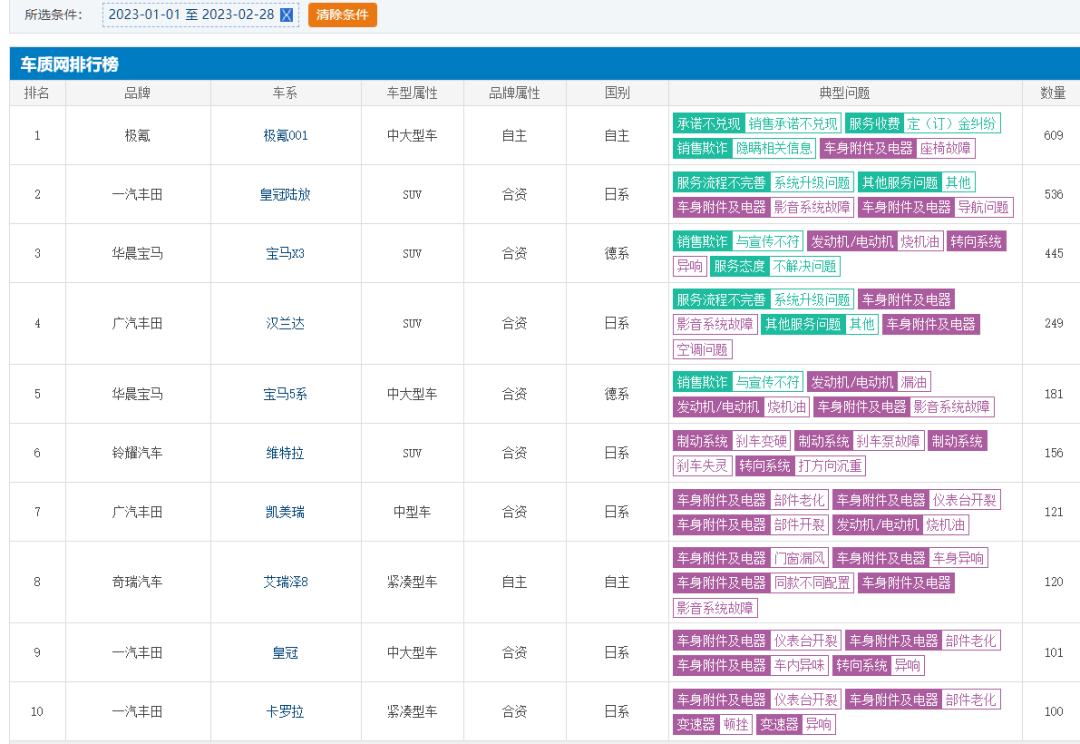Click the quantity 181 cell
The height and width of the screenshot is (744, 1080).
pyautogui.click(x=1053, y=394)
